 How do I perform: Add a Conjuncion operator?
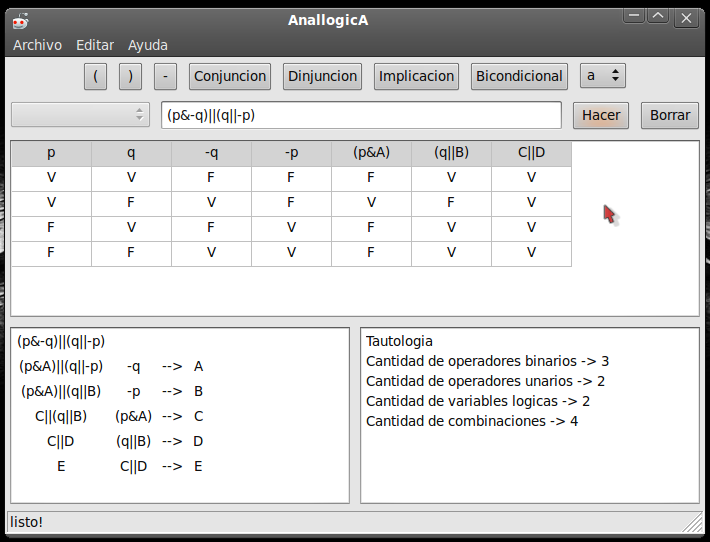230,77
